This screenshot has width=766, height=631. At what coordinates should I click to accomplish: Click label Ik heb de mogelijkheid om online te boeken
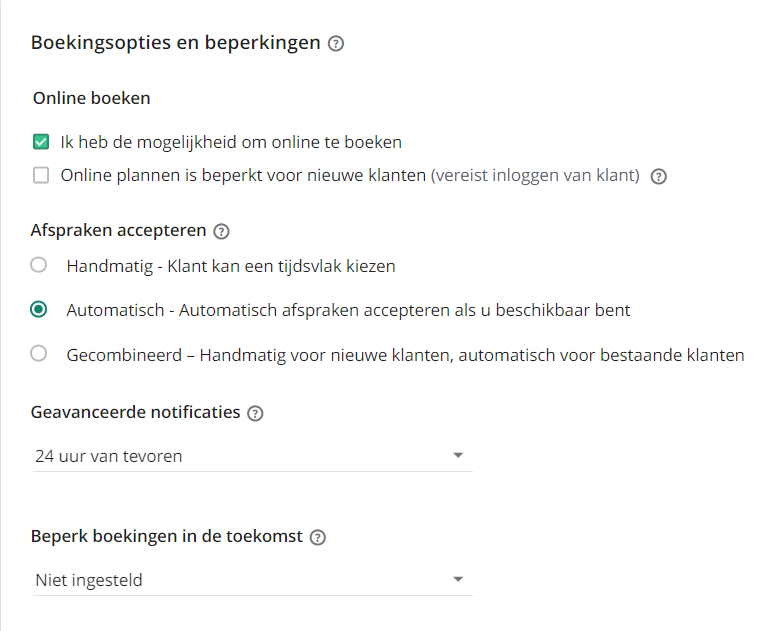coord(231,143)
